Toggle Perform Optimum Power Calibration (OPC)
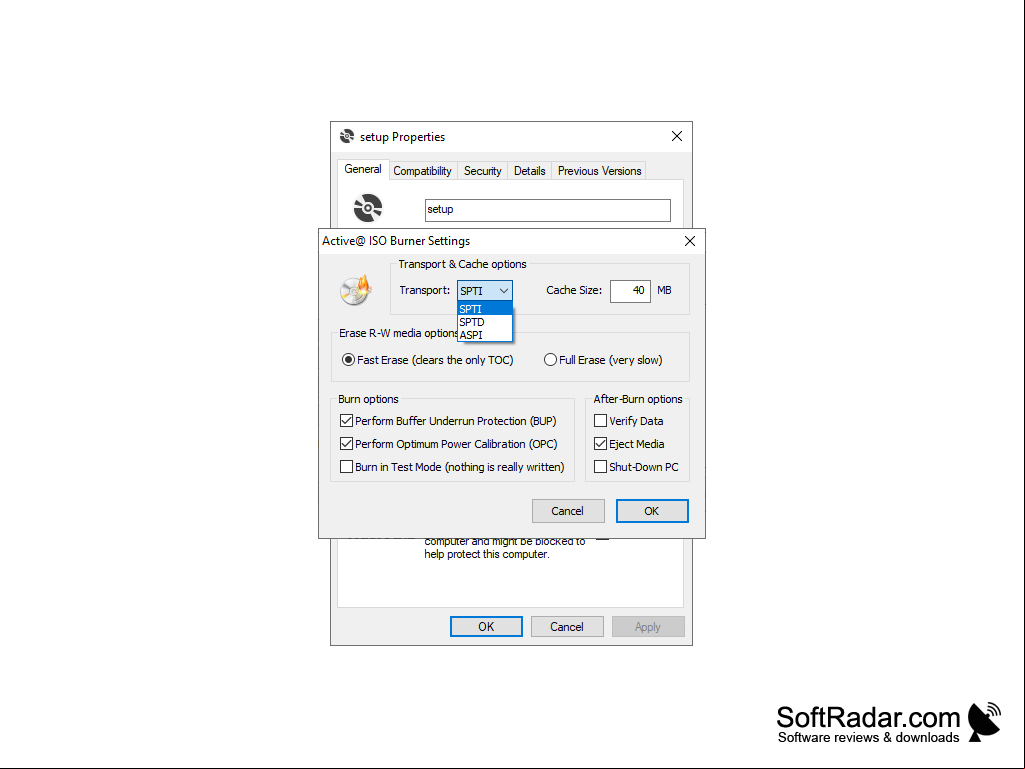Screen dimensions: 1025x769 click(x=448, y=444)
